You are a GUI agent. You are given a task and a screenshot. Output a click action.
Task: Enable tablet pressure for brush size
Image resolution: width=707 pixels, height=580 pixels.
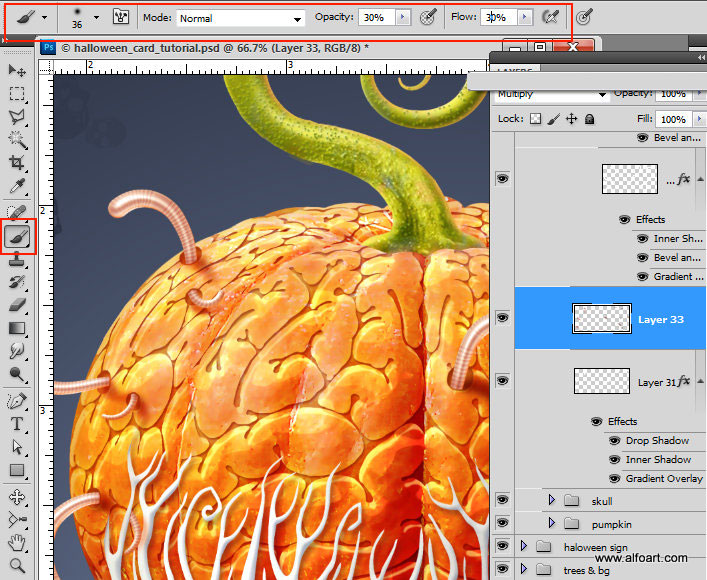pos(584,17)
